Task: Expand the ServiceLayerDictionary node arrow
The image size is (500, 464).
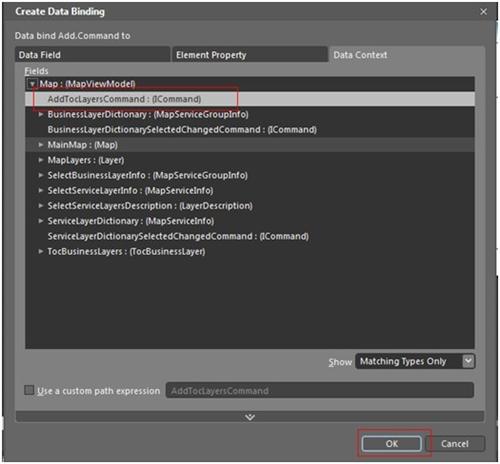Action: (x=41, y=221)
